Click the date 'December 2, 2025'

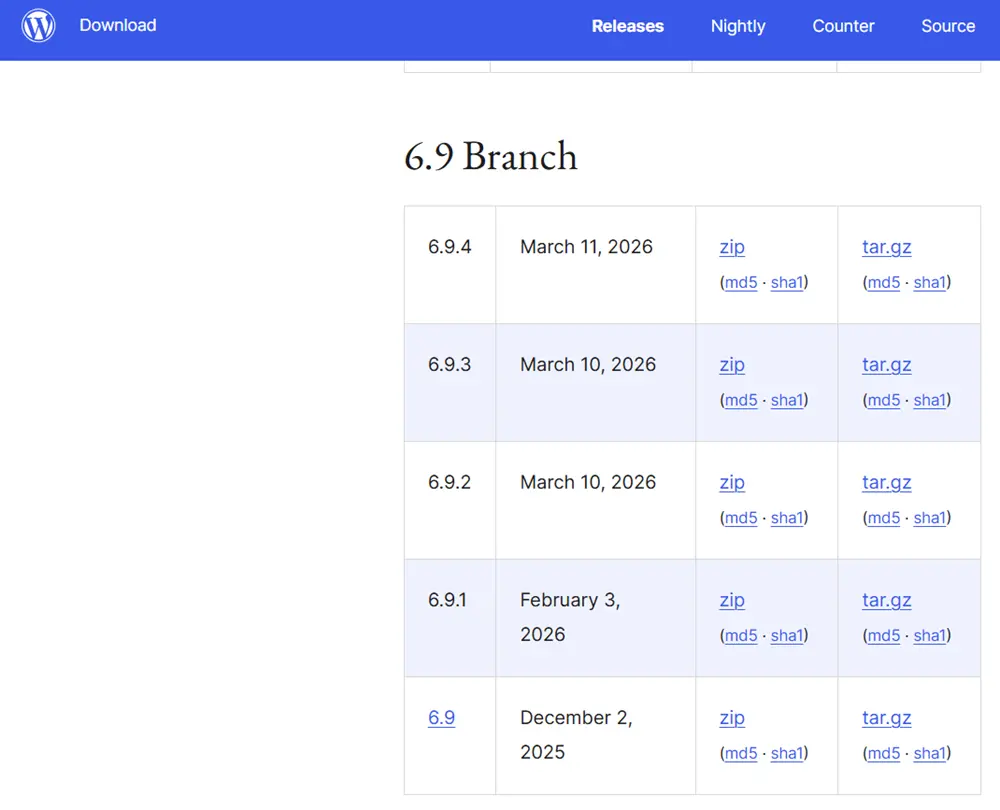pyautogui.click(x=577, y=735)
